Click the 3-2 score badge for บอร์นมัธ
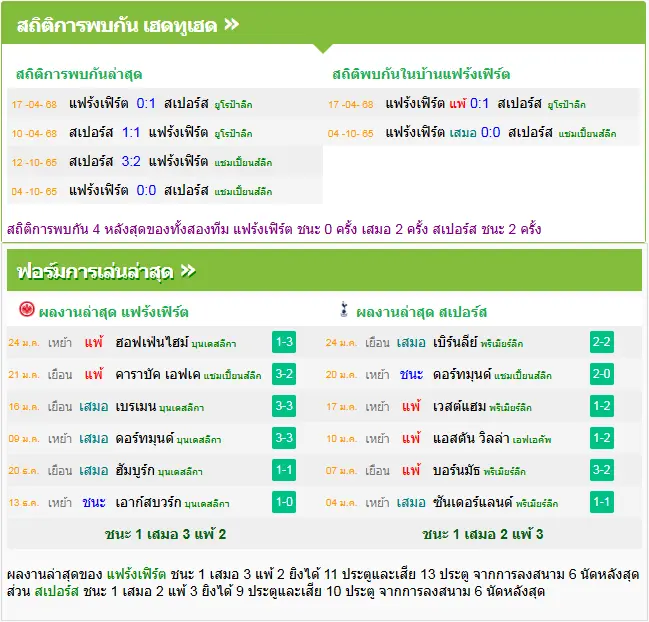The image size is (649, 622). tap(602, 470)
